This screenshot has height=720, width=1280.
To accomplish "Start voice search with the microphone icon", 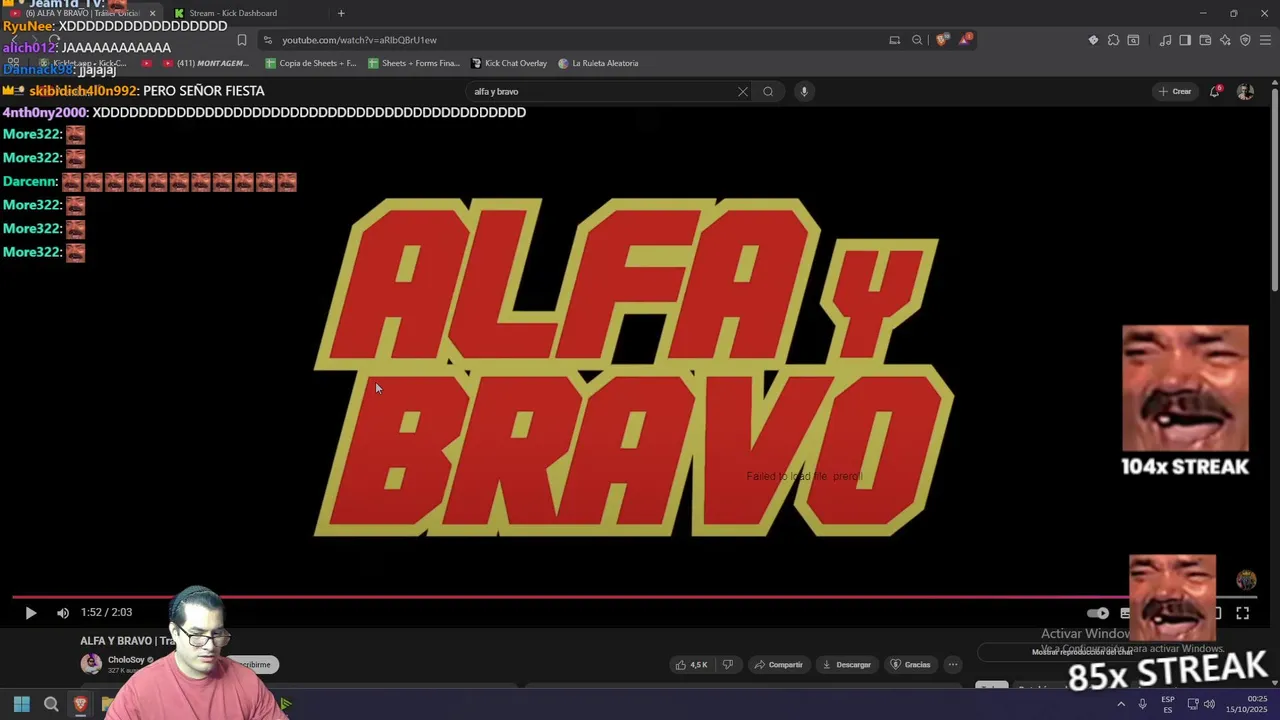I will 803,91.
